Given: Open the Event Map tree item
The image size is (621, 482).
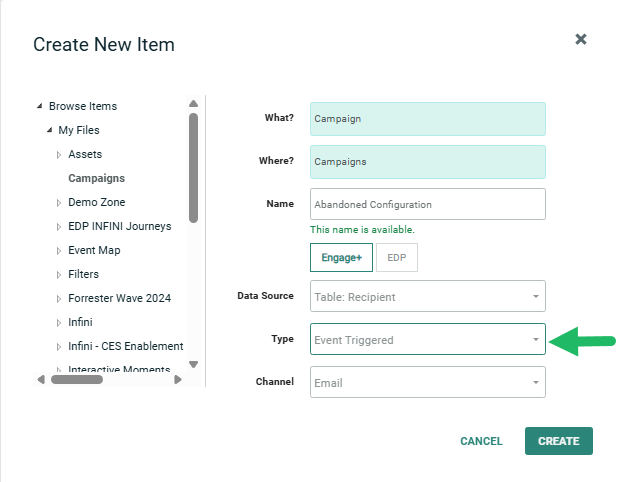Looking at the screenshot, I should [94, 250].
